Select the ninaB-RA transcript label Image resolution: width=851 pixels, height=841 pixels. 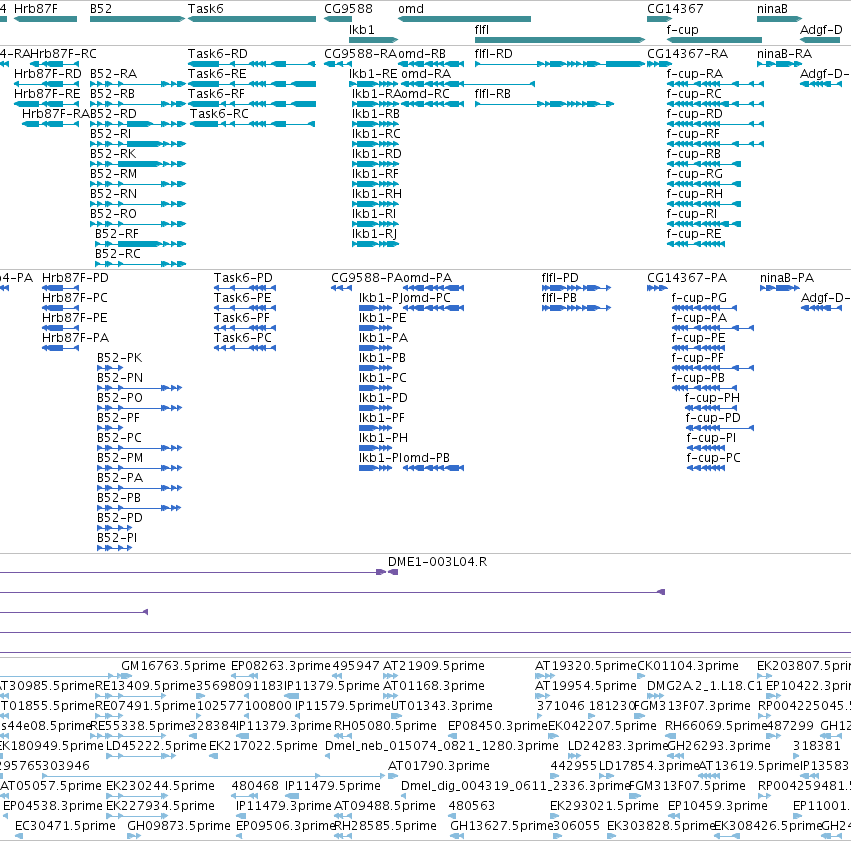[785, 54]
